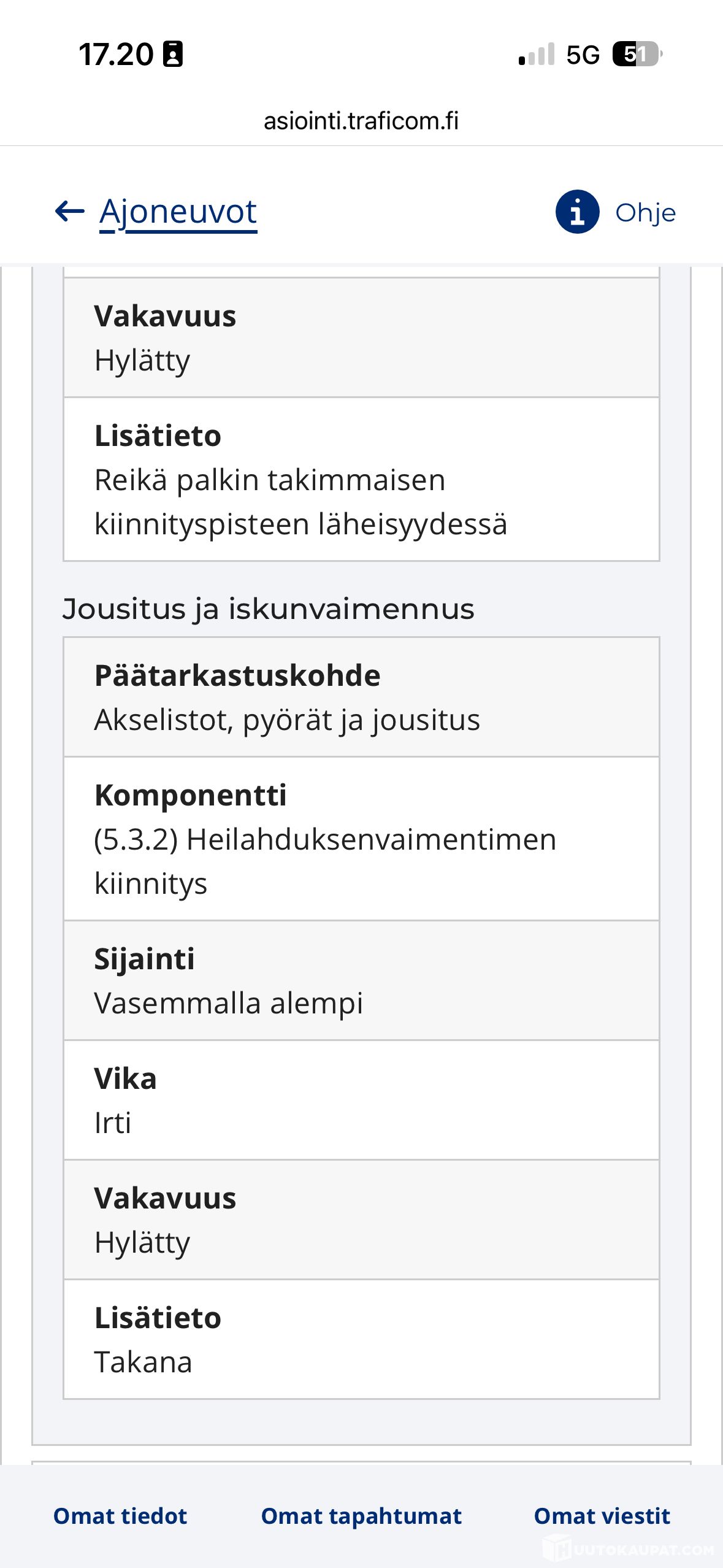
Task: Tap the Vika Irti row
Action: tap(361, 1100)
